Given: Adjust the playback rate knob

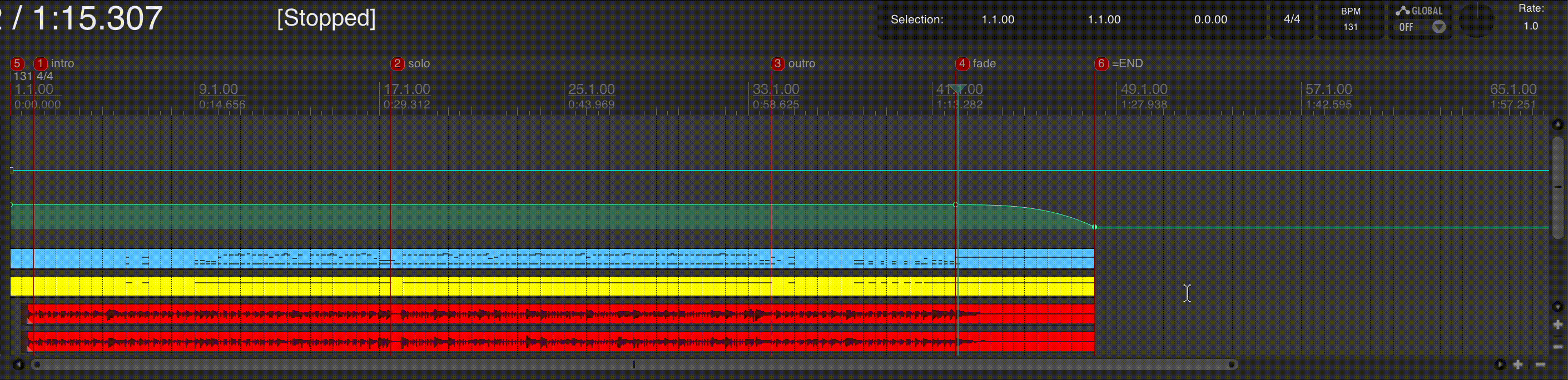Looking at the screenshot, I should tap(1477, 20).
